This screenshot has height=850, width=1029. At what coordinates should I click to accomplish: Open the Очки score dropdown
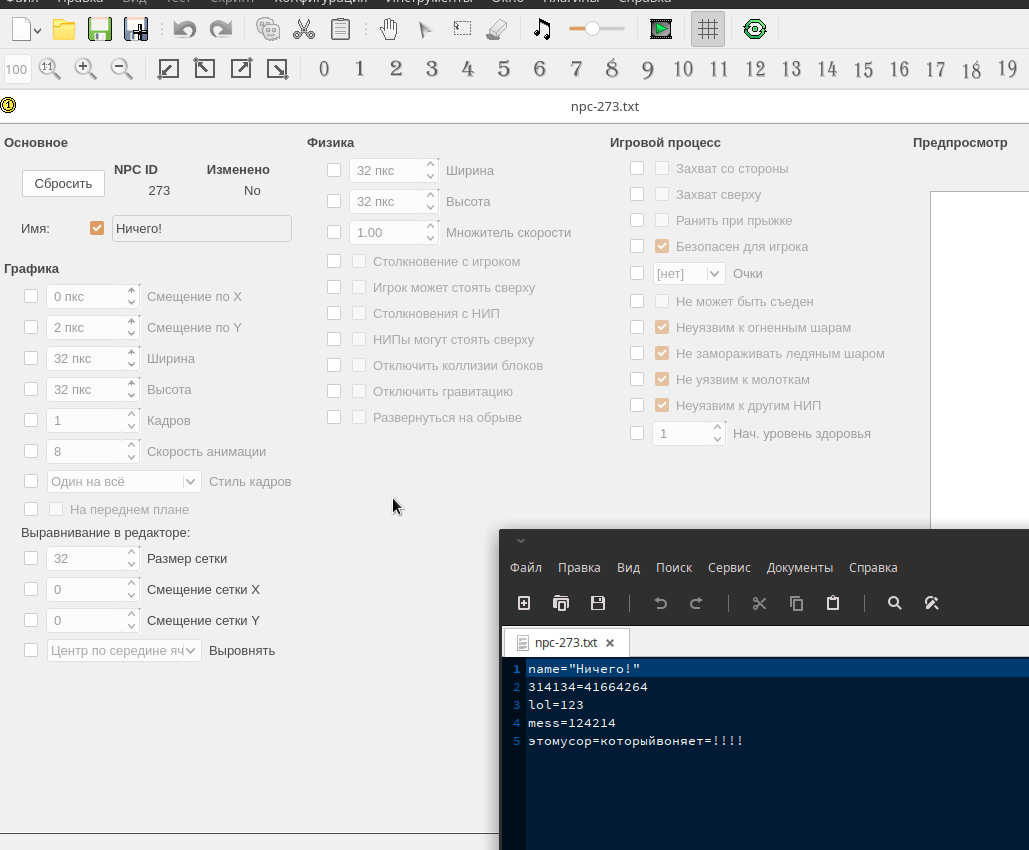coord(689,273)
